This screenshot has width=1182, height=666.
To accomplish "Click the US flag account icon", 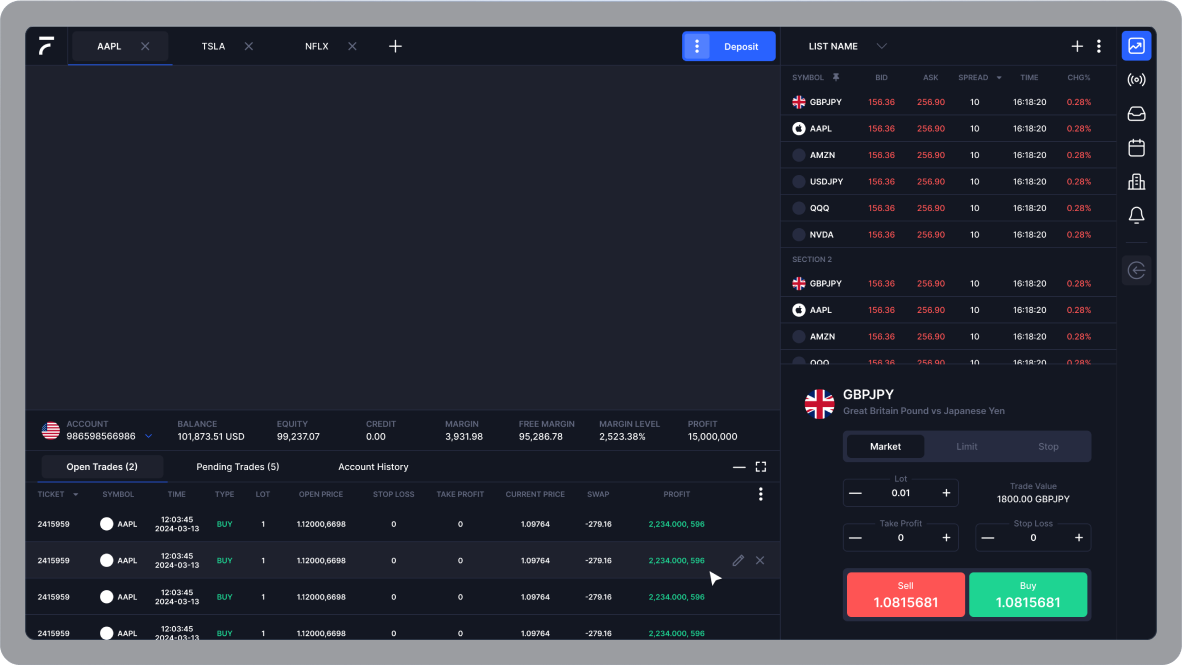I will tap(51, 430).
